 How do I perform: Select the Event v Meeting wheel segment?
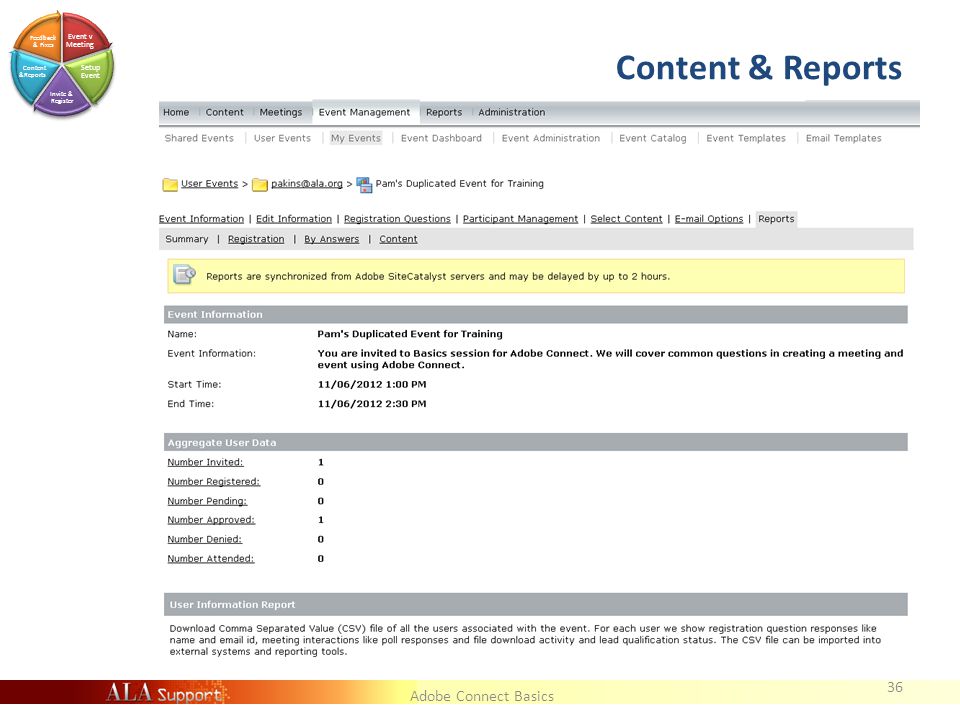coord(82,38)
